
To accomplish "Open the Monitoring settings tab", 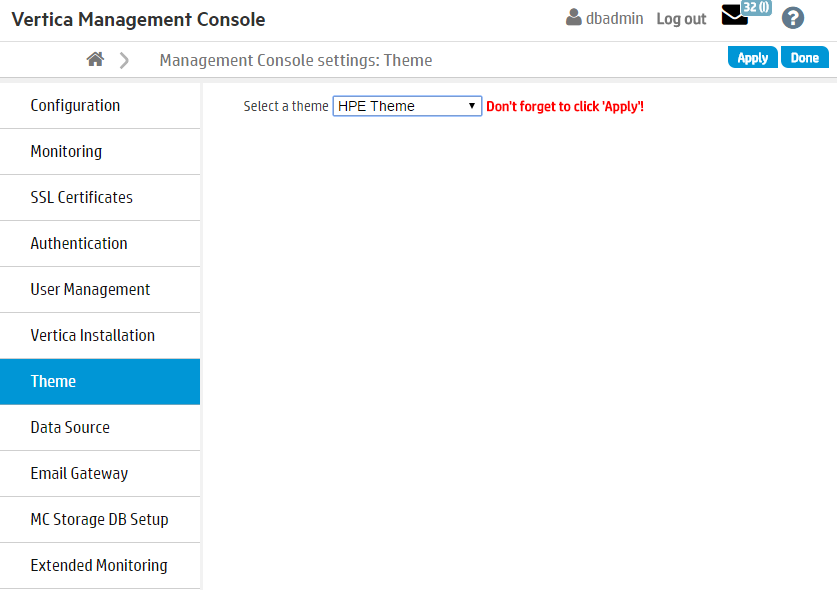I will [x=100, y=152].
